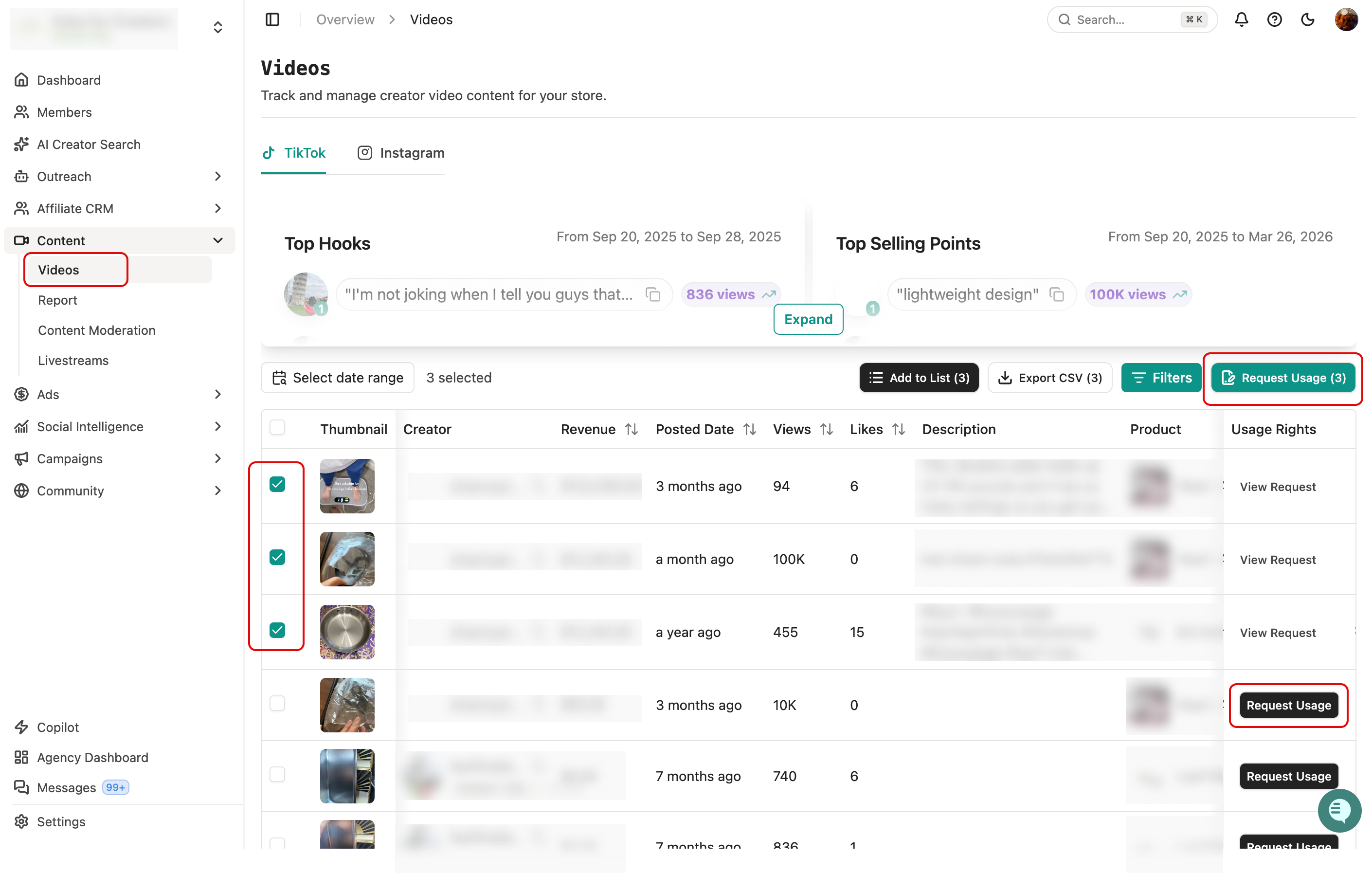Sort by Views column arrows
The image size is (1372, 873).
(827, 429)
